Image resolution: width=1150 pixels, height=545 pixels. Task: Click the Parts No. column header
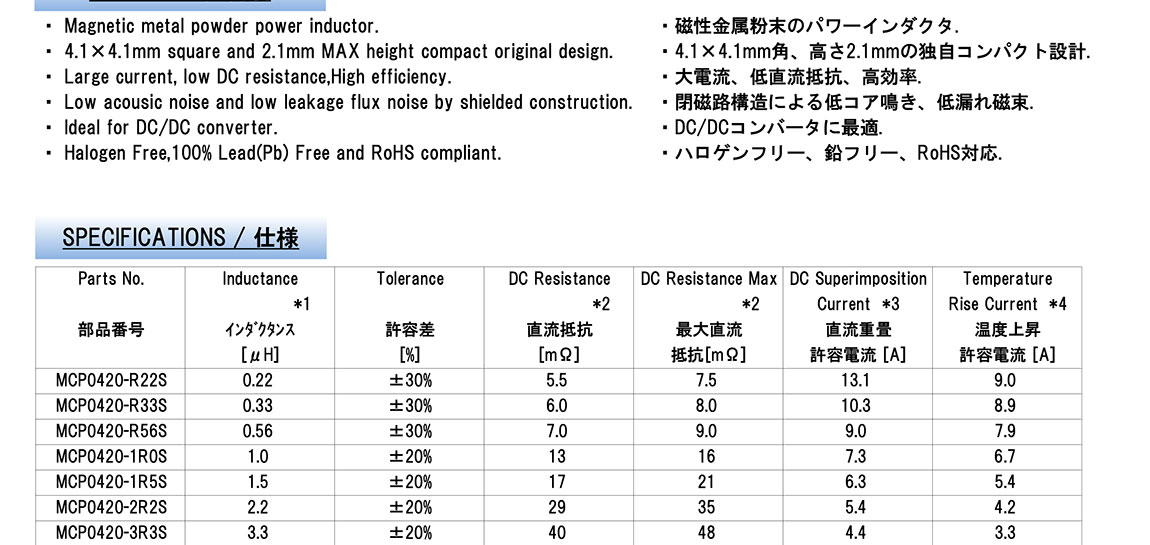point(111,279)
